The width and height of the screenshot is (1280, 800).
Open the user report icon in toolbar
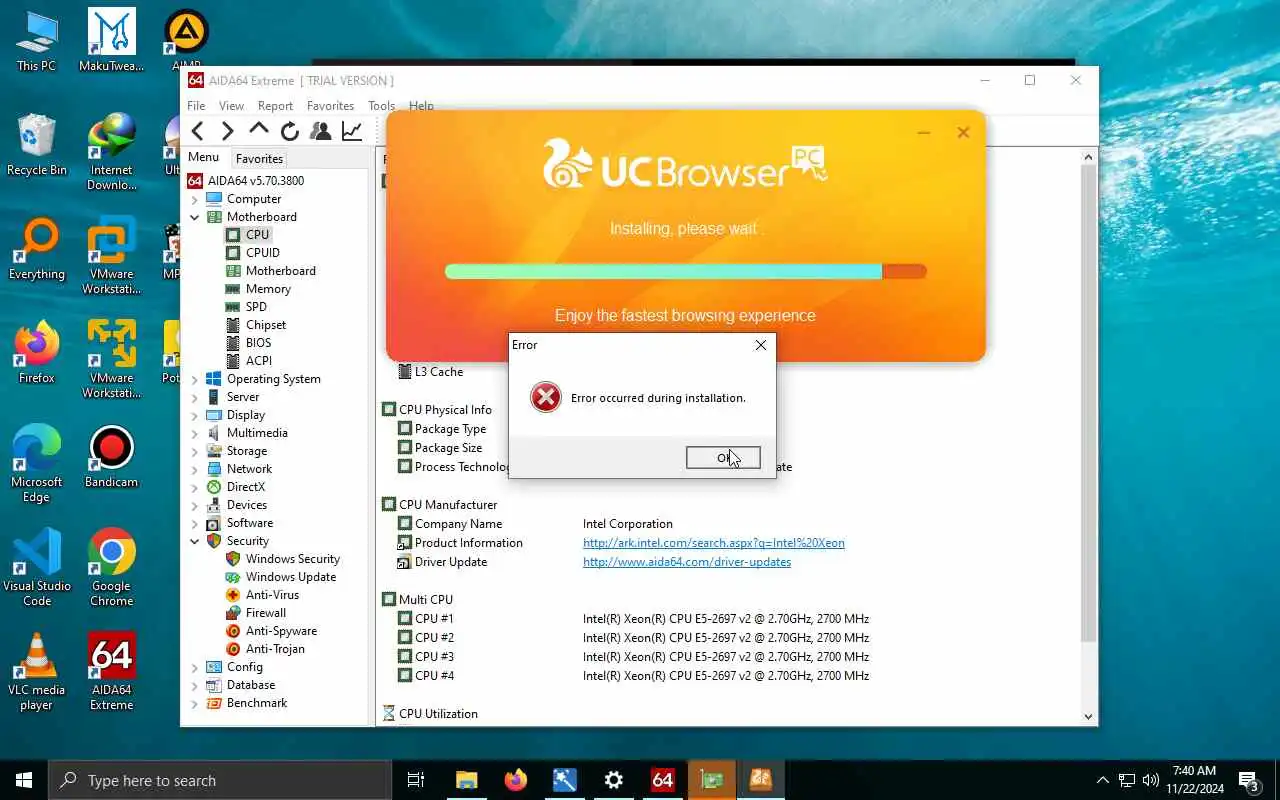coord(321,131)
